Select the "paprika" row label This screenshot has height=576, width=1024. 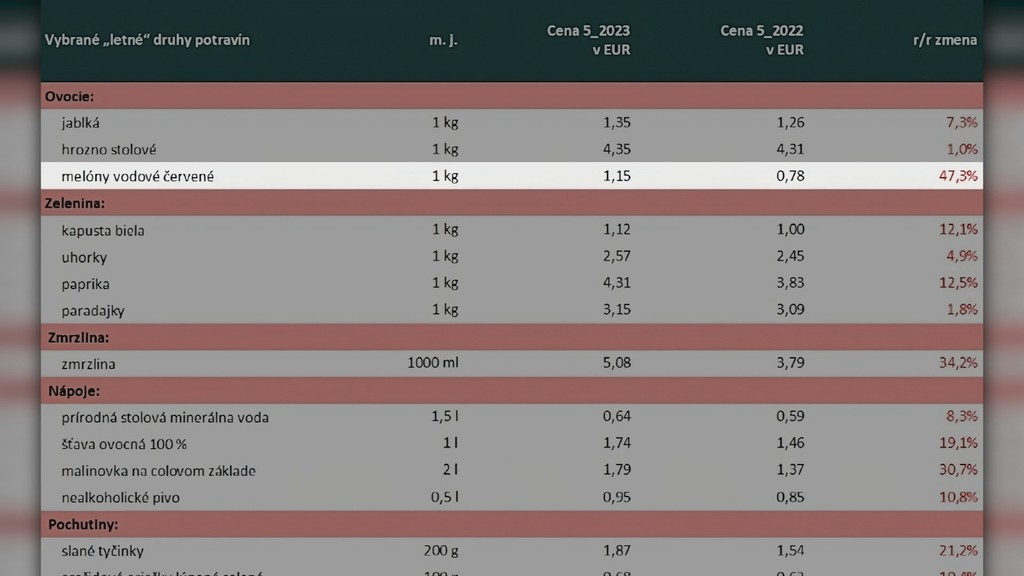pyautogui.click(x=86, y=284)
